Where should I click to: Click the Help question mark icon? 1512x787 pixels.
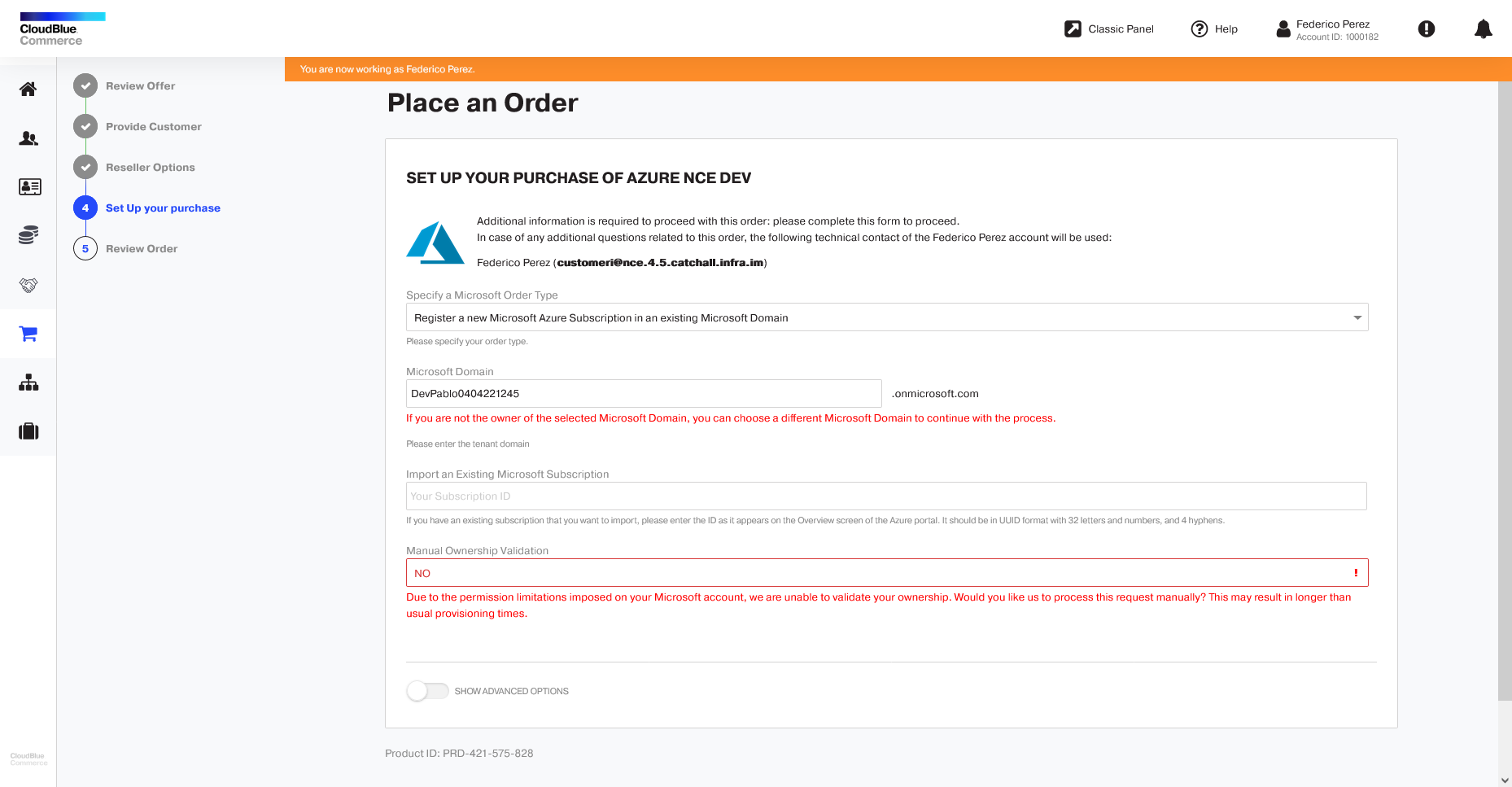(1199, 29)
